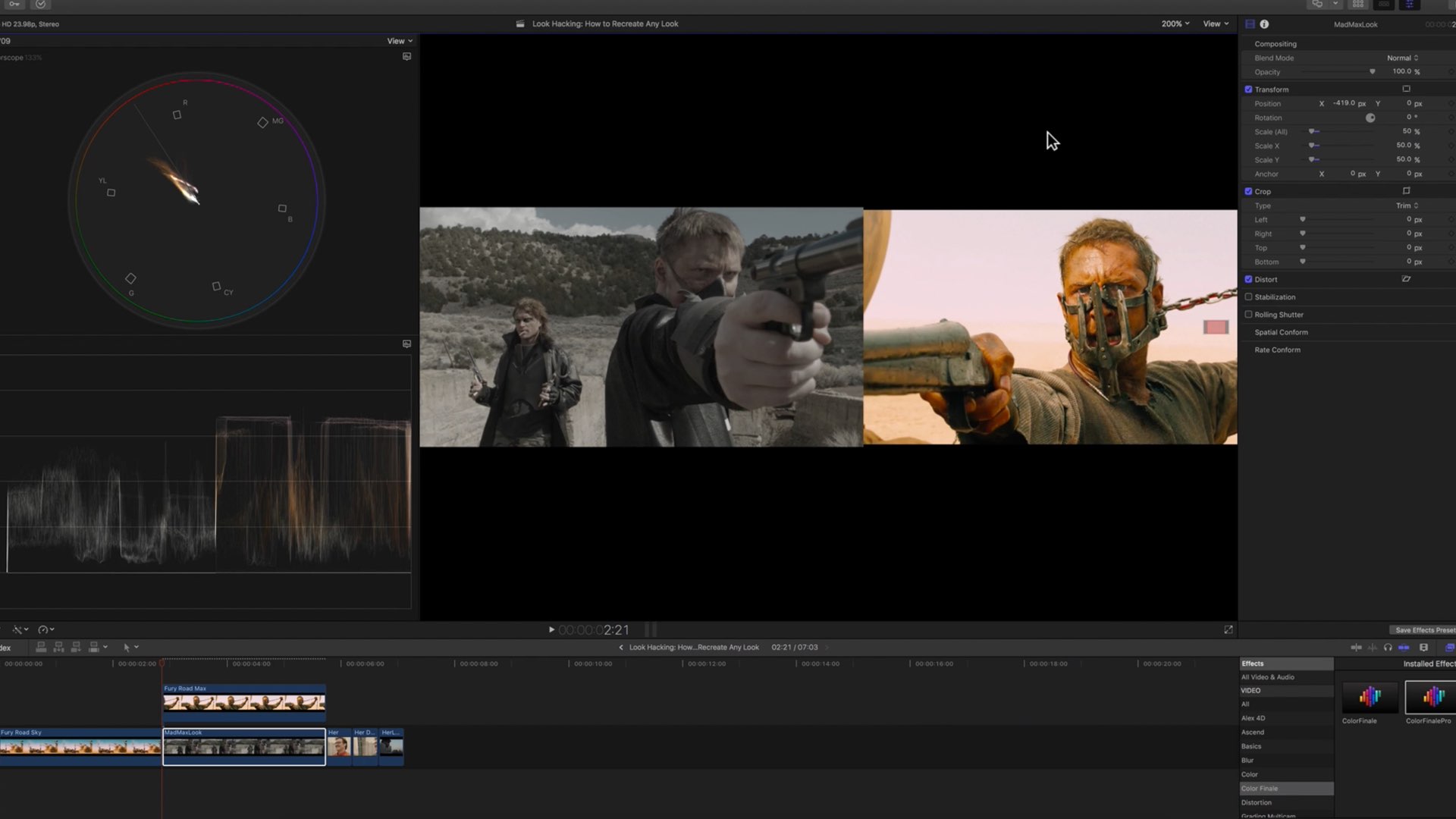Open the edit mode dropdown chevron
The image size is (1456, 819).
[x=105, y=647]
